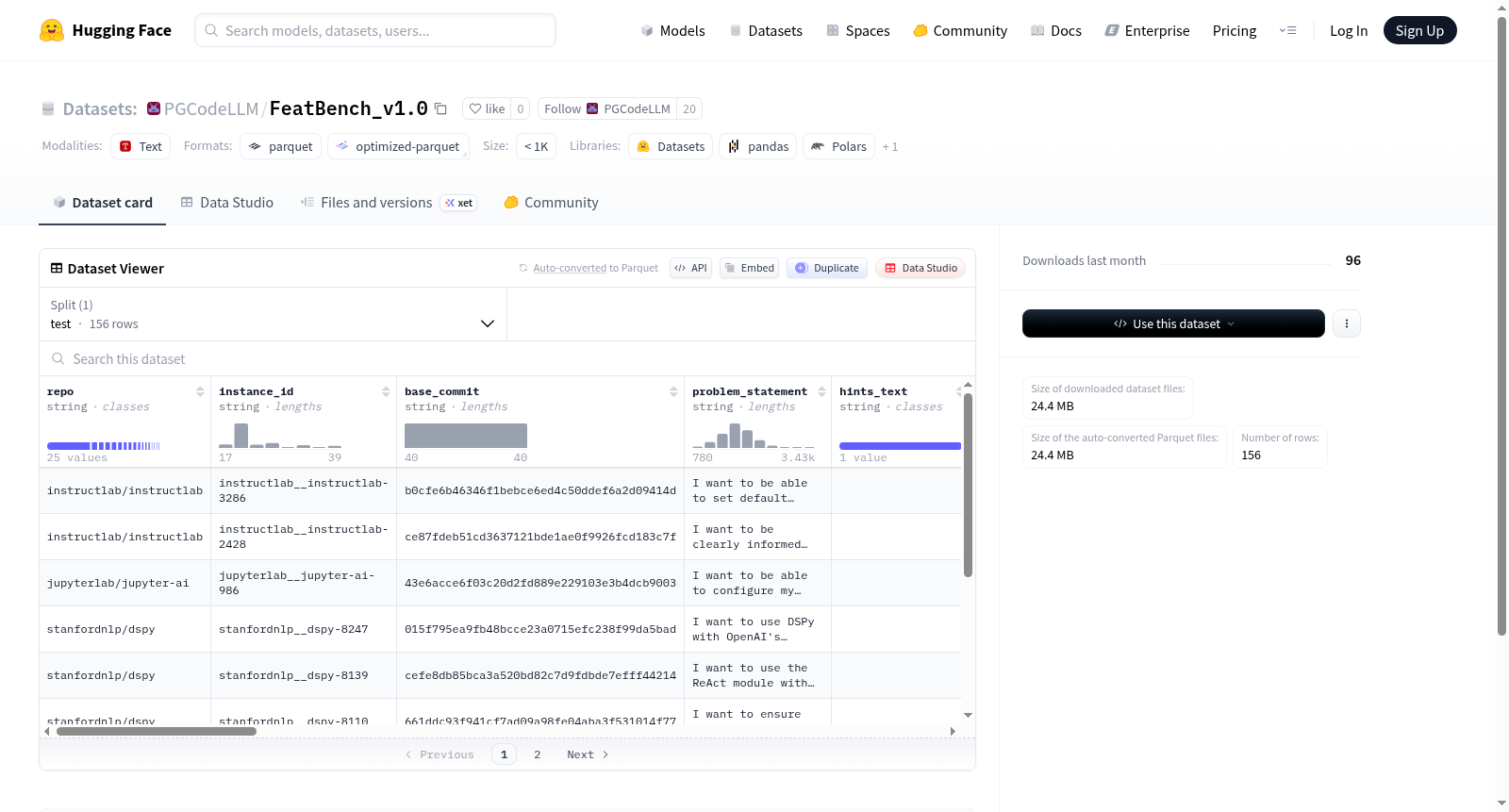The height and width of the screenshot is (812, 1509).
Task: Sort the problem_statement column using its sort icon
Action: (x=821, y=391)
